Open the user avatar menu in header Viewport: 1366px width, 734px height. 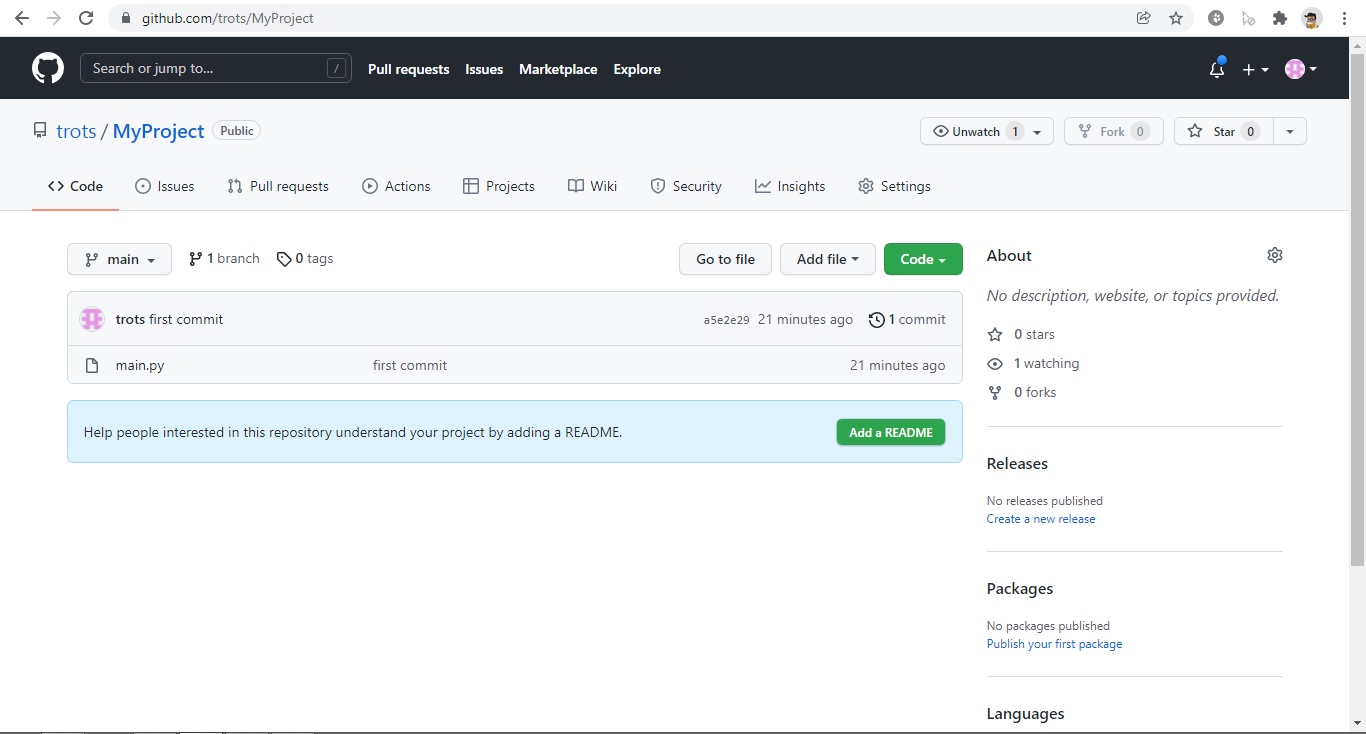tap(1301, 69)
